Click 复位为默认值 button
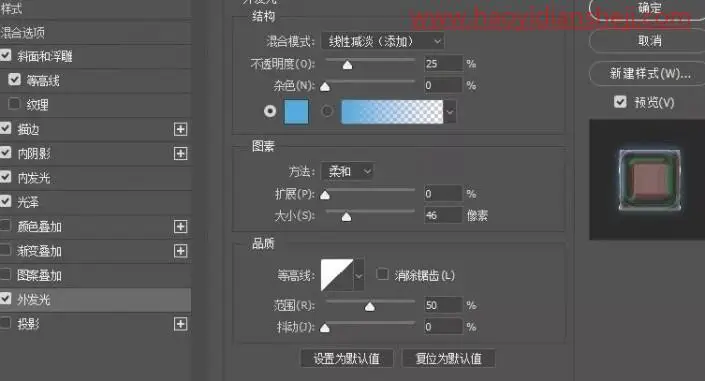 point(449,359)
